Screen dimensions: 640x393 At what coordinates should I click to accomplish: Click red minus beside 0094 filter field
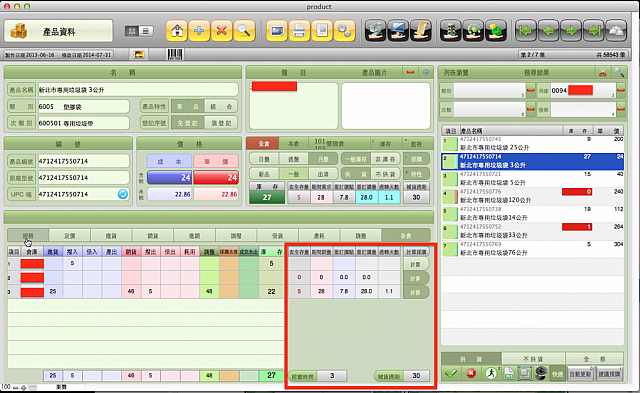pos(620,90)
